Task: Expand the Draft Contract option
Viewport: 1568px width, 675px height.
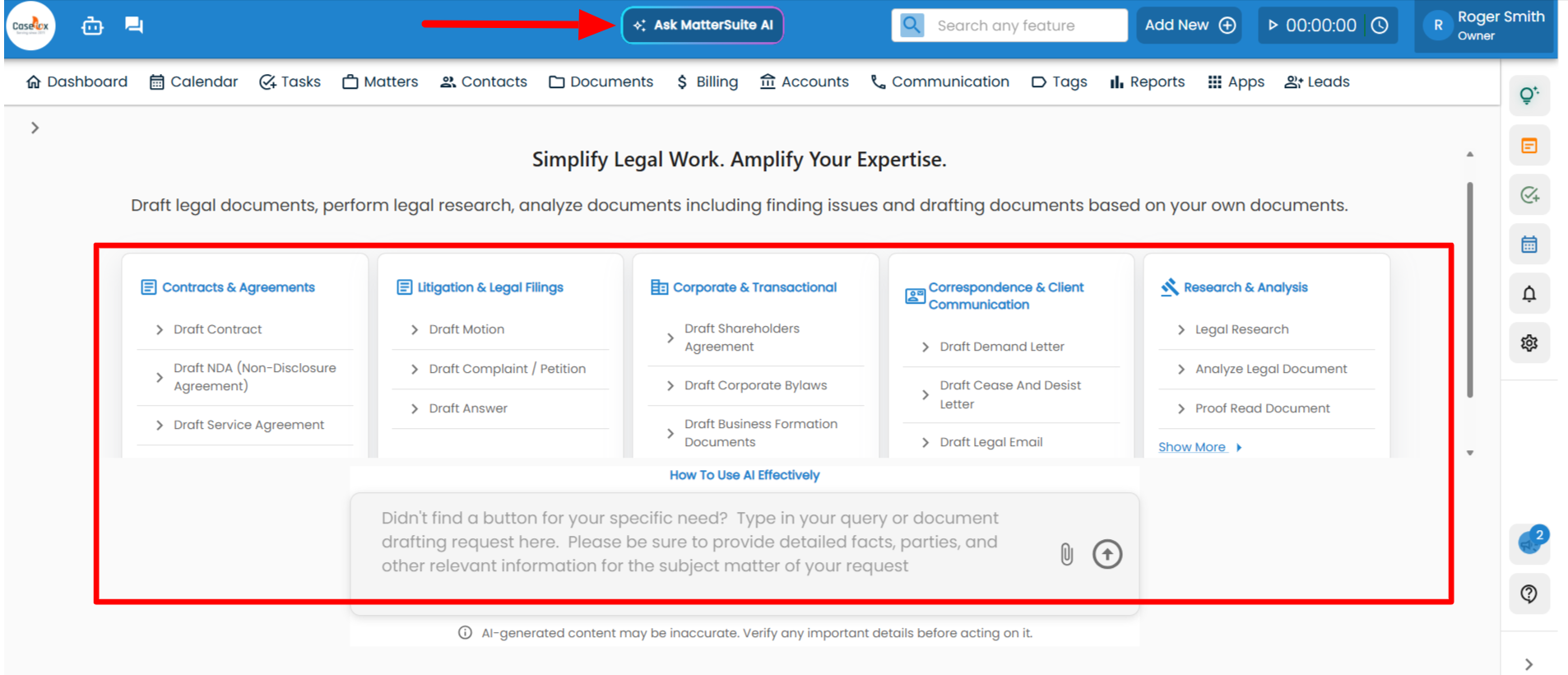Action: click(217, 329)
